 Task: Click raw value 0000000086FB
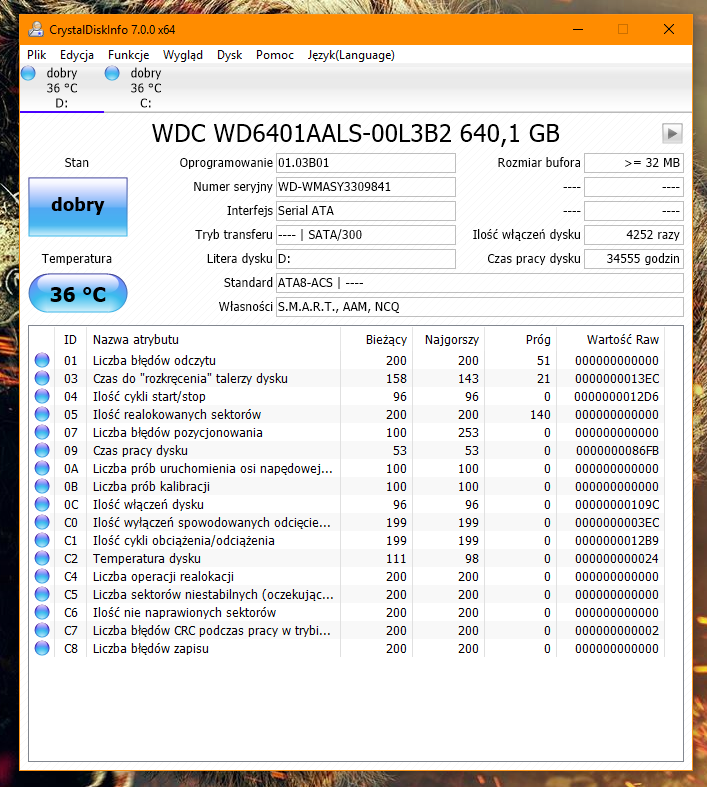point(617,451)
